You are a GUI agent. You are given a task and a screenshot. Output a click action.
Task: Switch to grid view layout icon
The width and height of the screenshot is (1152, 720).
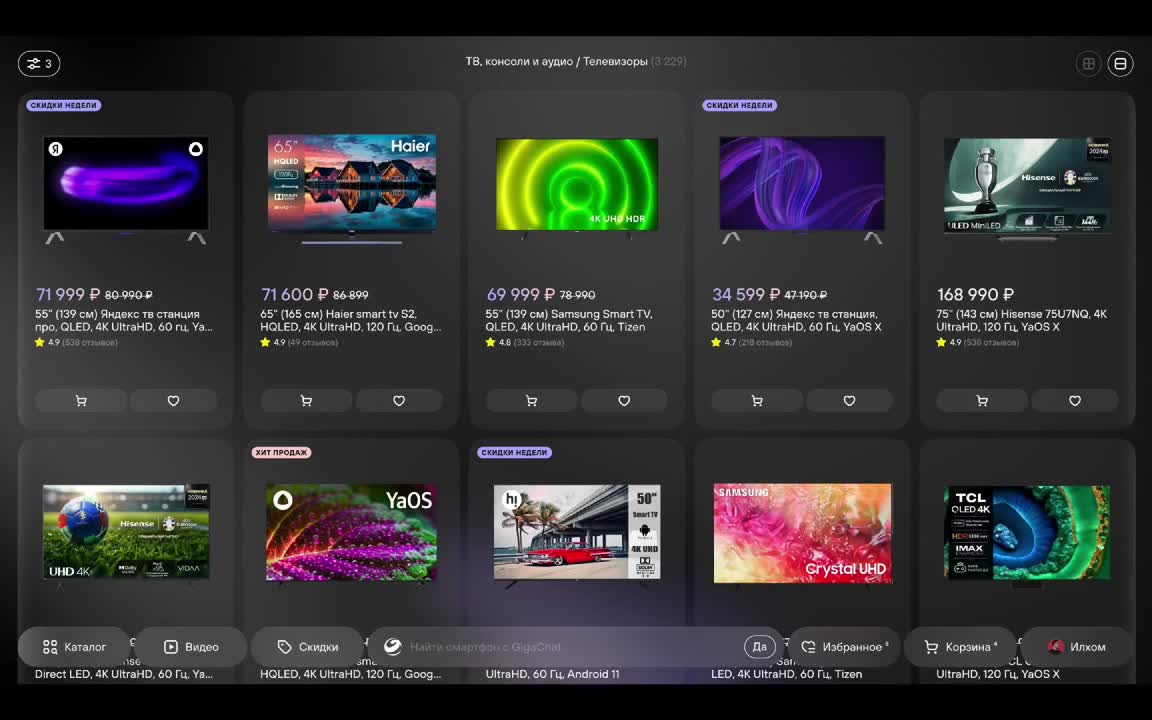point(1089,64)
